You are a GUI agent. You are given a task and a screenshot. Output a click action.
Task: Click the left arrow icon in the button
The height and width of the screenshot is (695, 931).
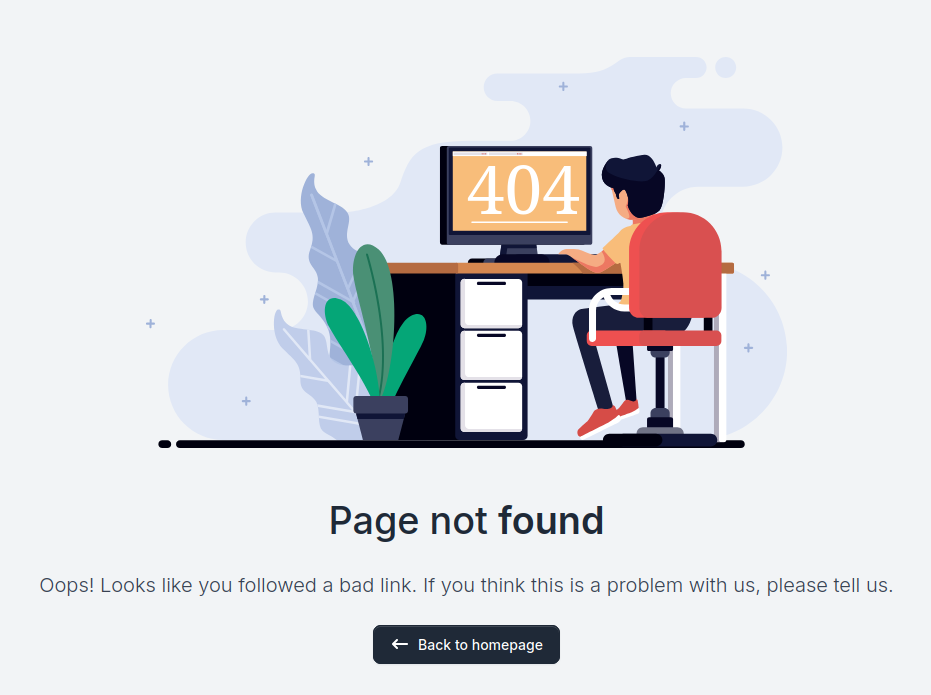click(x=400, y=644)
